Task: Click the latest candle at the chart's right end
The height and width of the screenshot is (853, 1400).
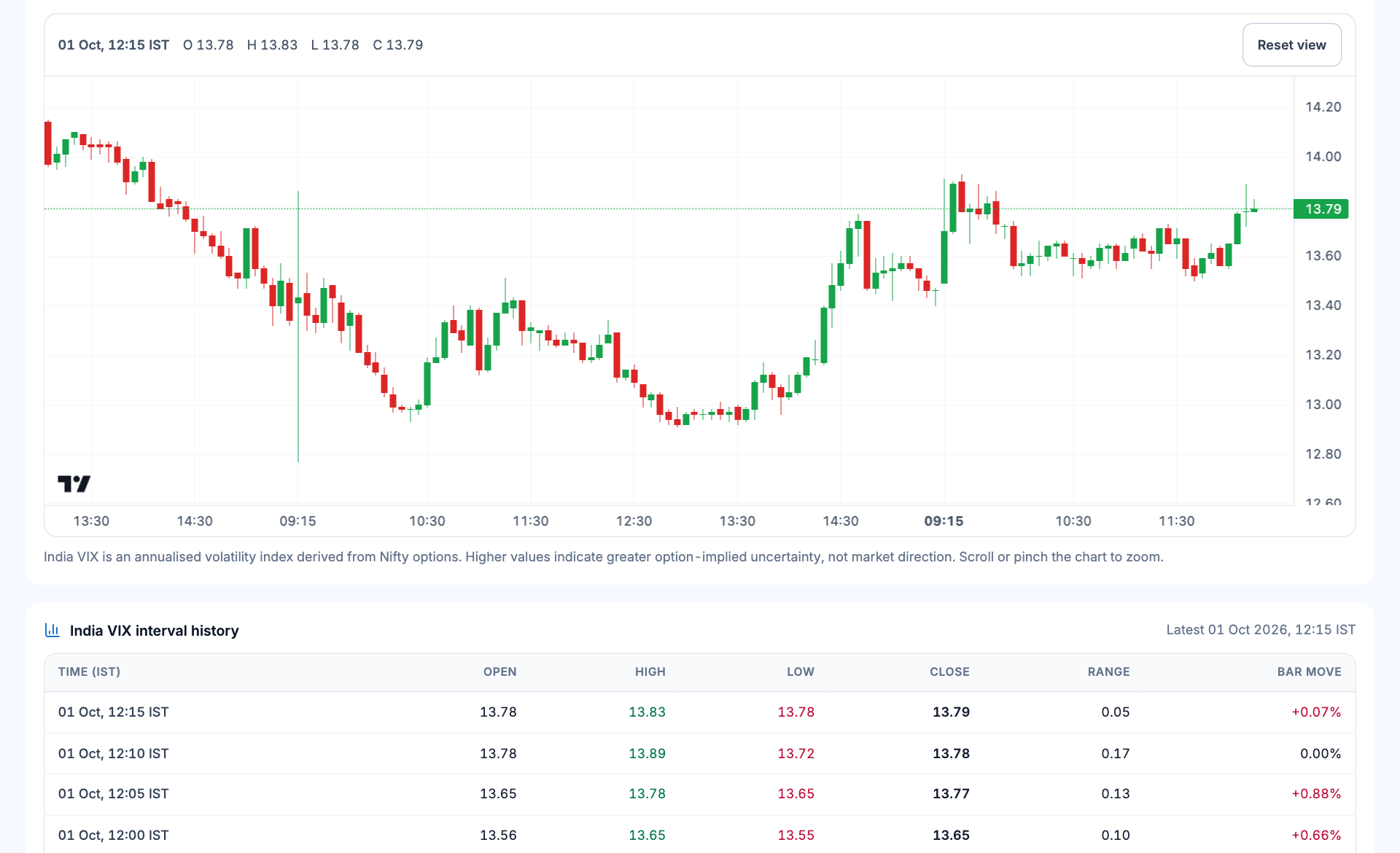Action: (x=1254, y=209)
